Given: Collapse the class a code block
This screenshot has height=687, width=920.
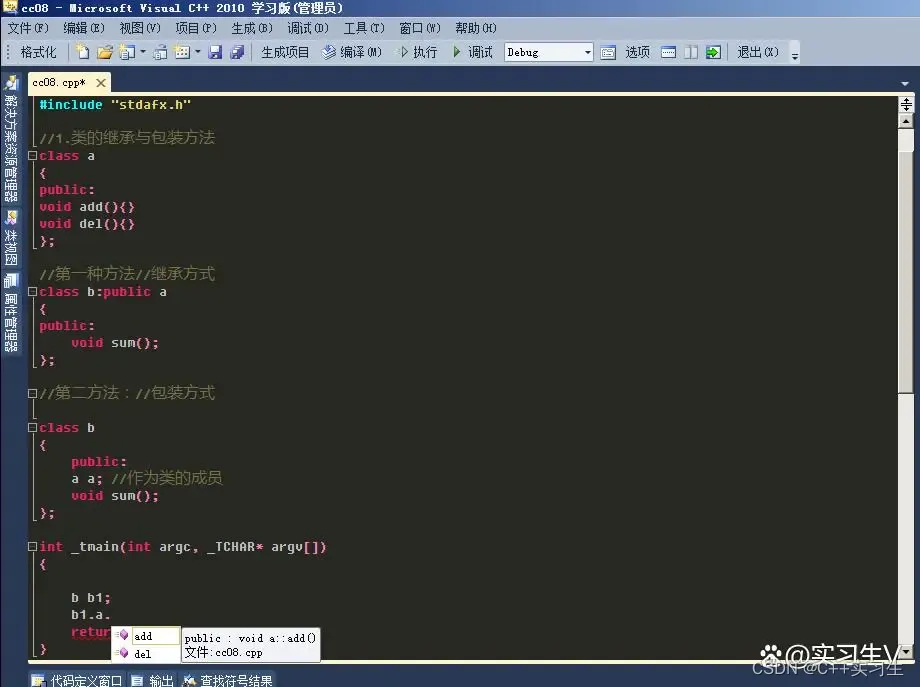Looking at the screenshot, I should [33, 156].
